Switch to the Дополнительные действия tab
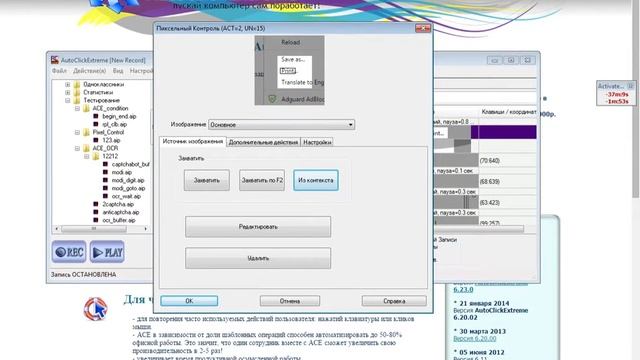Image resolution: width=640 pixels, height=360 pixels. (263, 142)
